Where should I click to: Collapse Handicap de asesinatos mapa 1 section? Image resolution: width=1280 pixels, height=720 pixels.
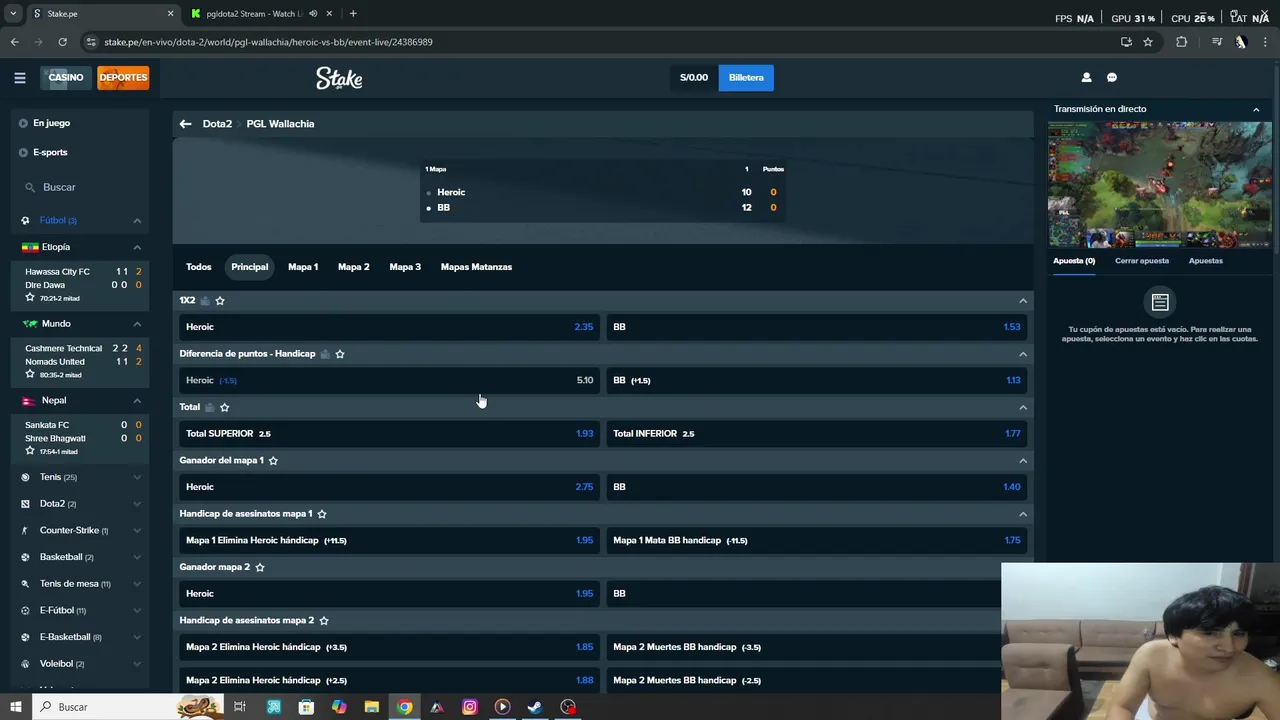(x=1022, y=514)
